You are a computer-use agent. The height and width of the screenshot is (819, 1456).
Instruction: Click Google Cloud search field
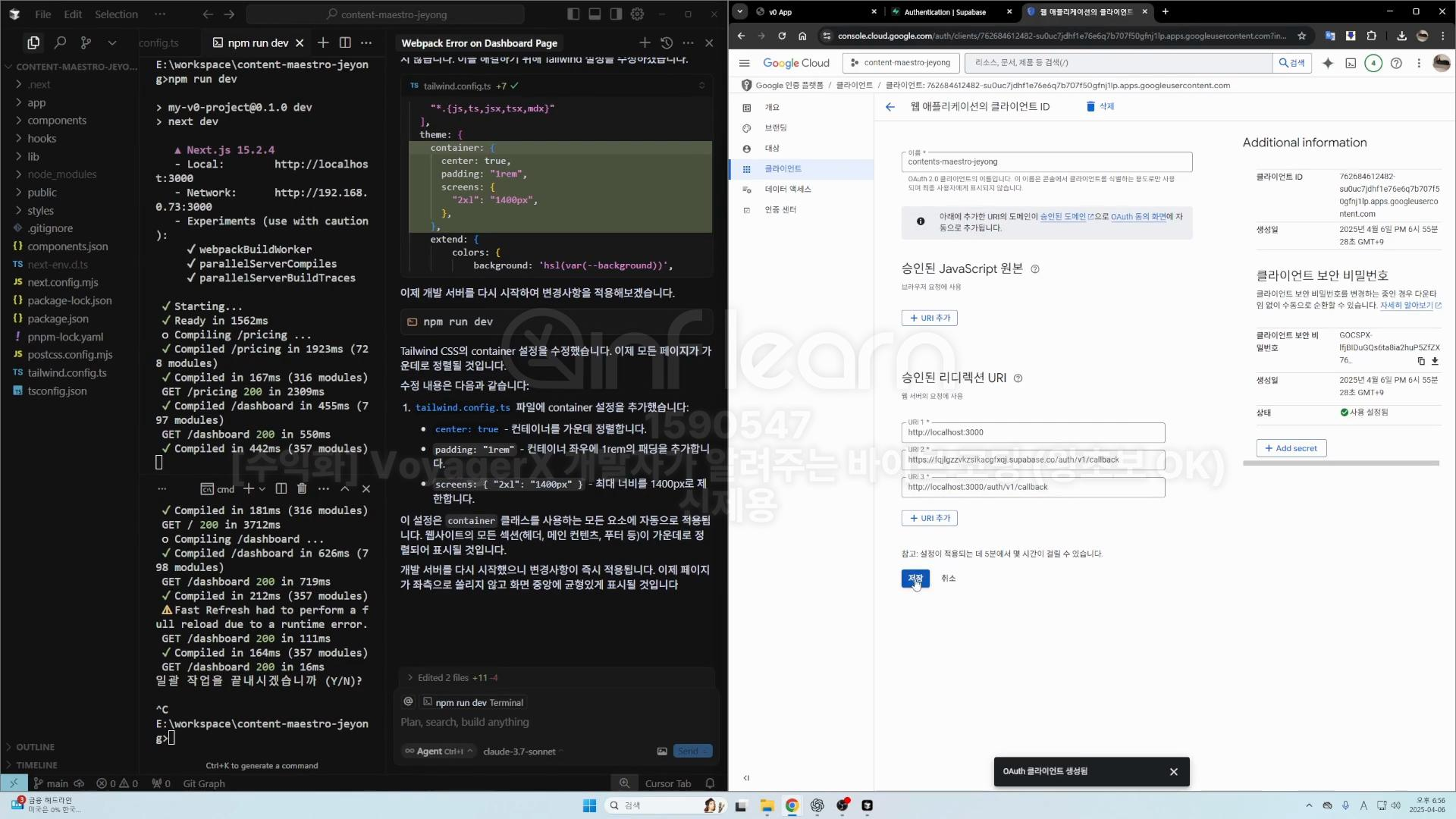point(1119,63)
